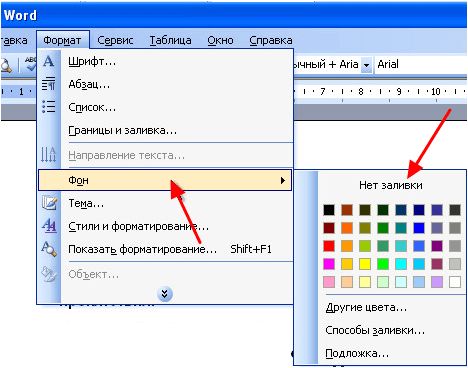Open the style dropdown arrow next to Aria
468x368 pixels.
(x=366, y=65)
